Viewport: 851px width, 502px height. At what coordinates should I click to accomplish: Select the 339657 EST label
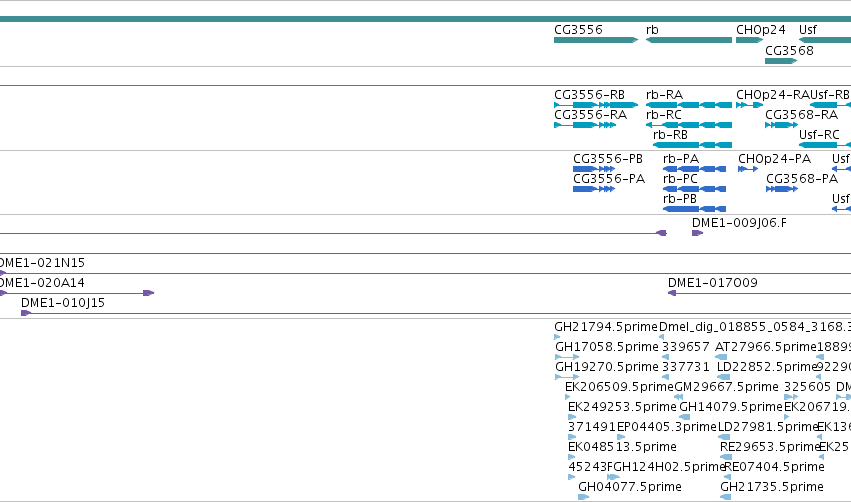[x=685, y=347]
